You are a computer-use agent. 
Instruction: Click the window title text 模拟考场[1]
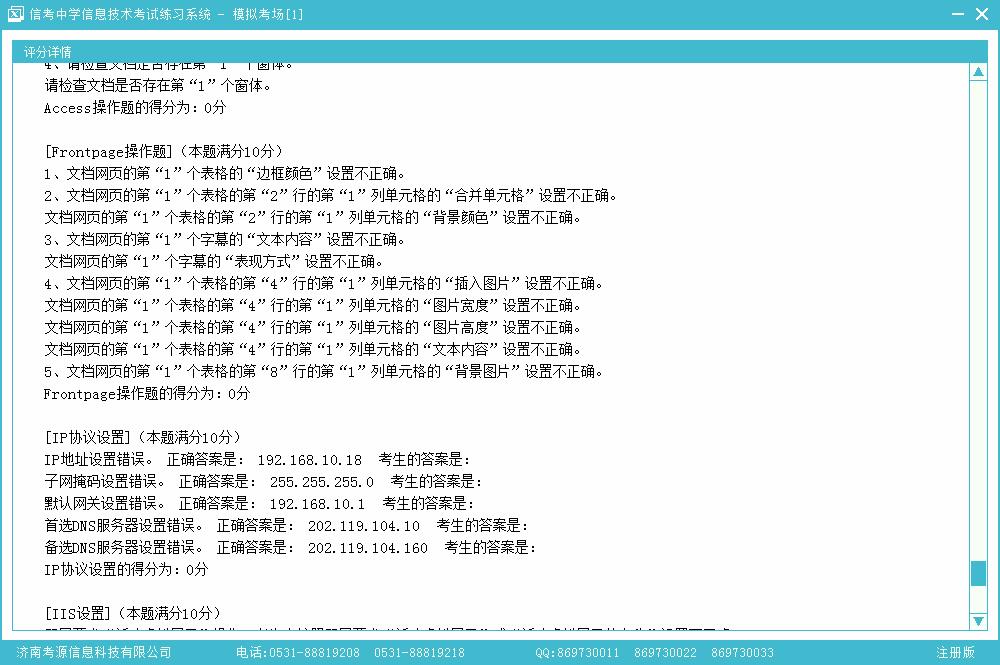(x=267, y=14)
